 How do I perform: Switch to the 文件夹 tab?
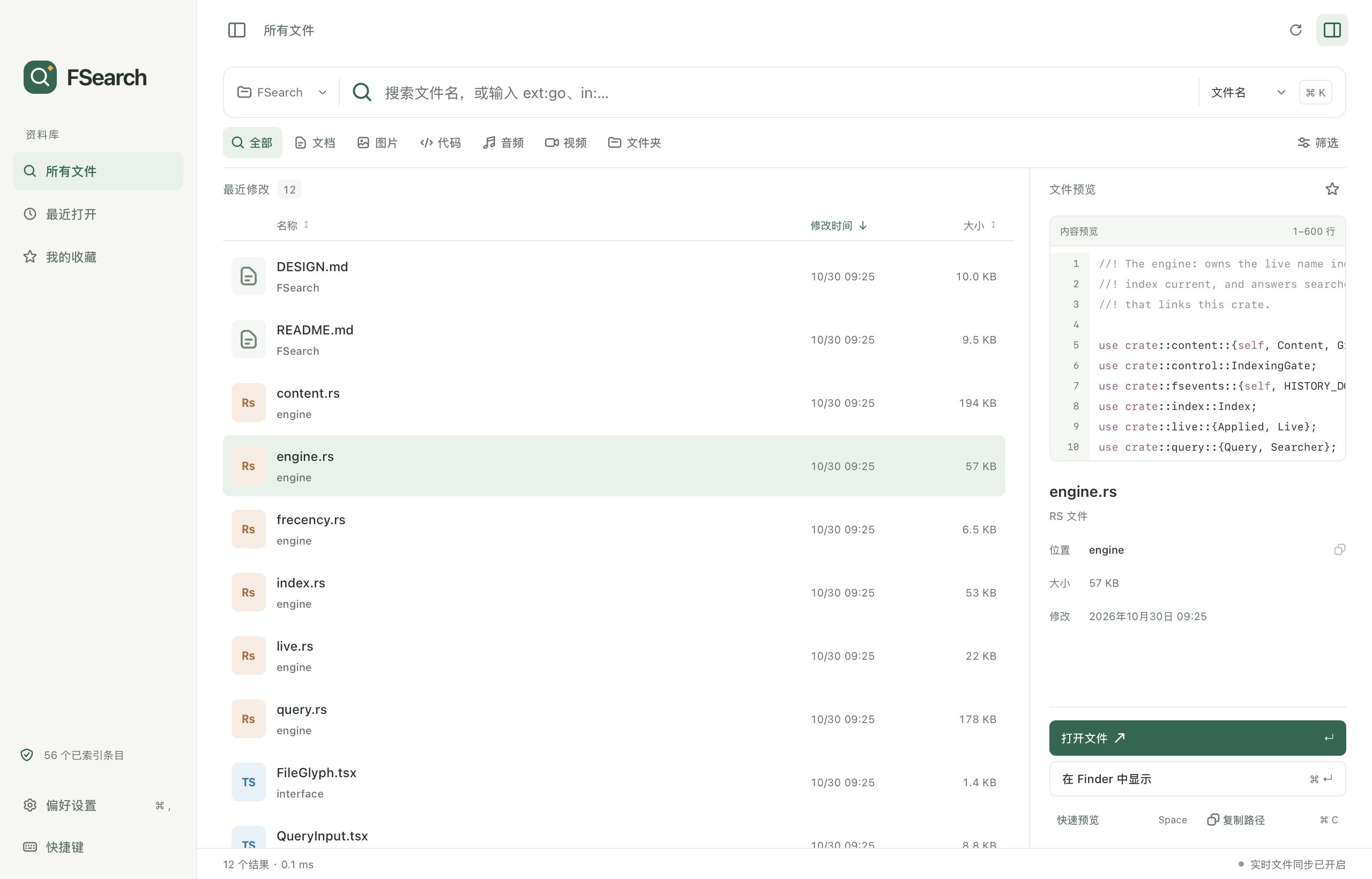635,143
